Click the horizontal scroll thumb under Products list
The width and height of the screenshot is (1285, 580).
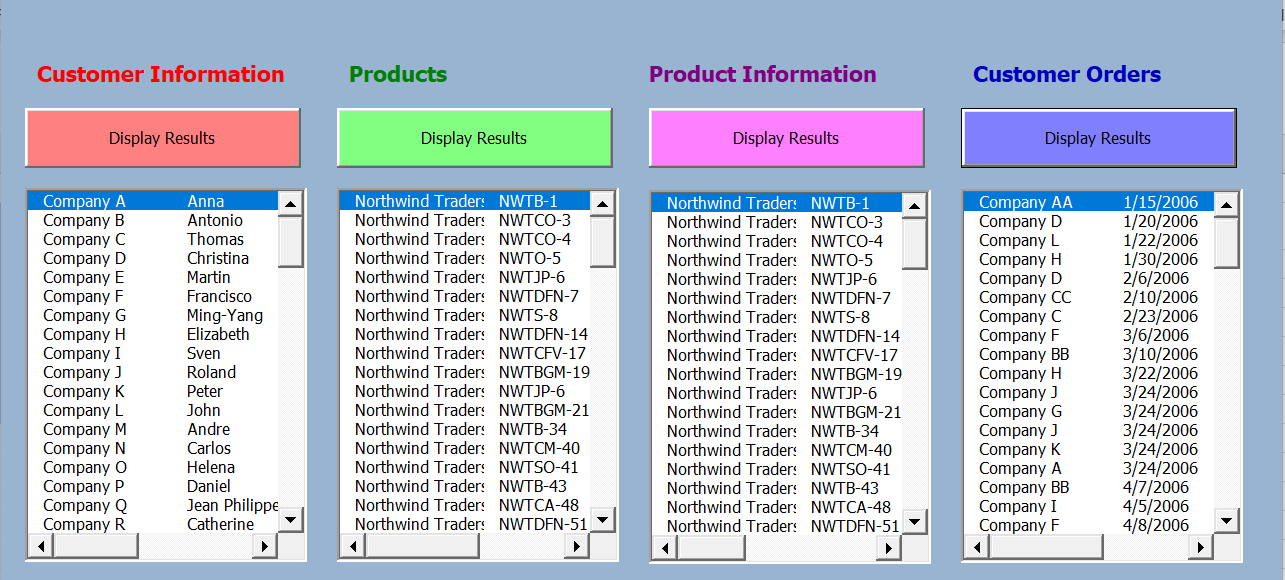point(422,546)
